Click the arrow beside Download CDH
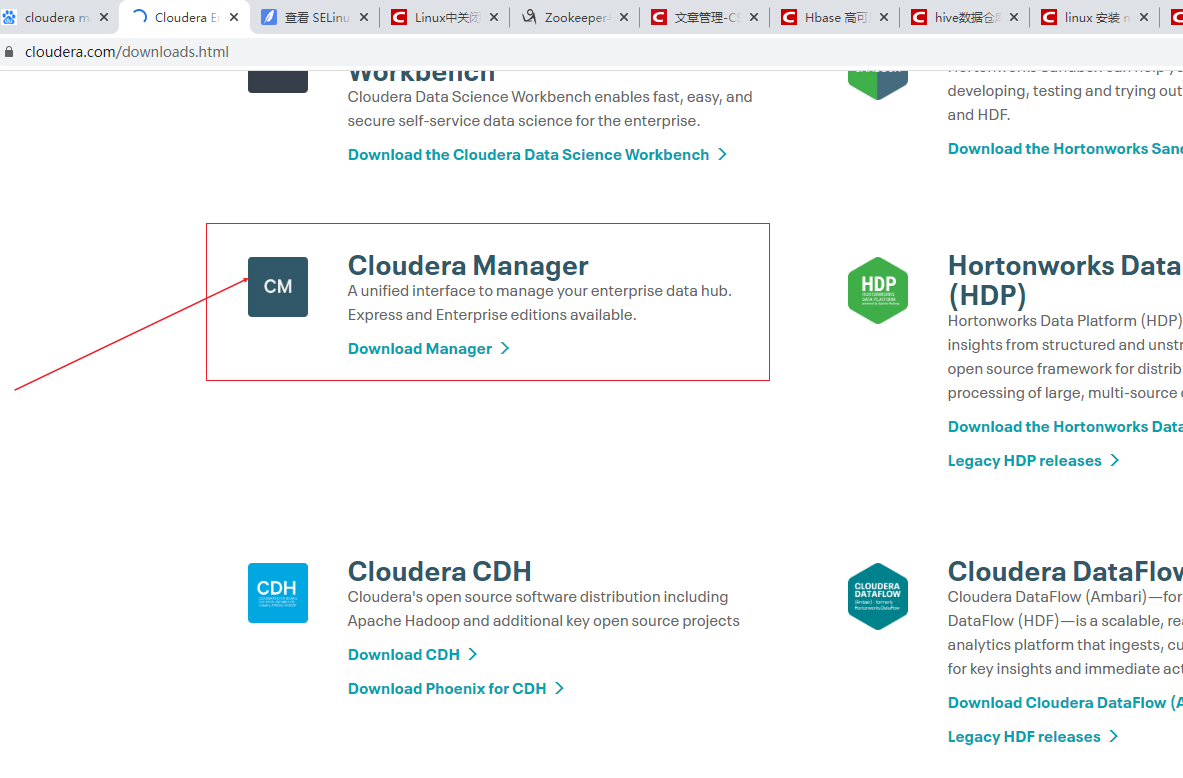Screen dimensions: 1183x778 click(473, 654)
